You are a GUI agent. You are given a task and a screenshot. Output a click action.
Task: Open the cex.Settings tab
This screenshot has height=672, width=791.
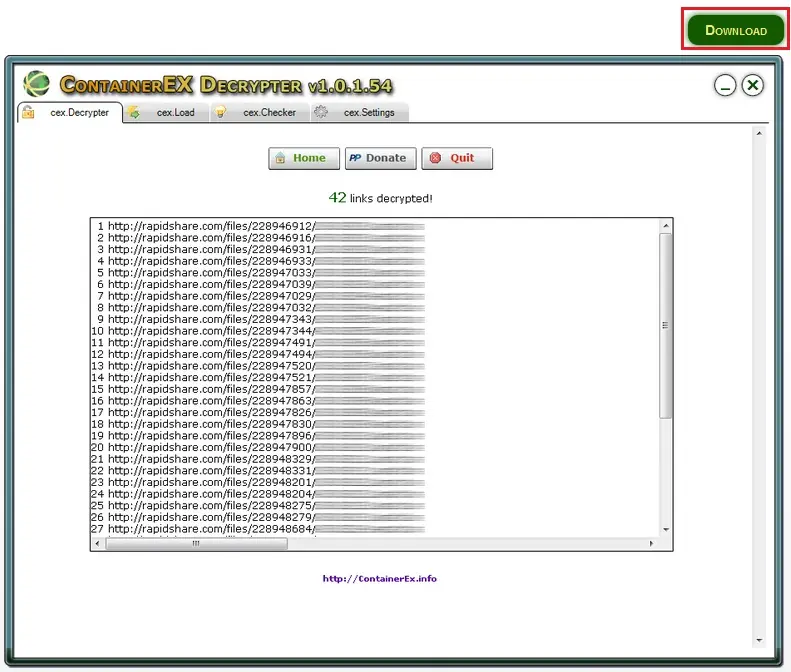(360, 112)
